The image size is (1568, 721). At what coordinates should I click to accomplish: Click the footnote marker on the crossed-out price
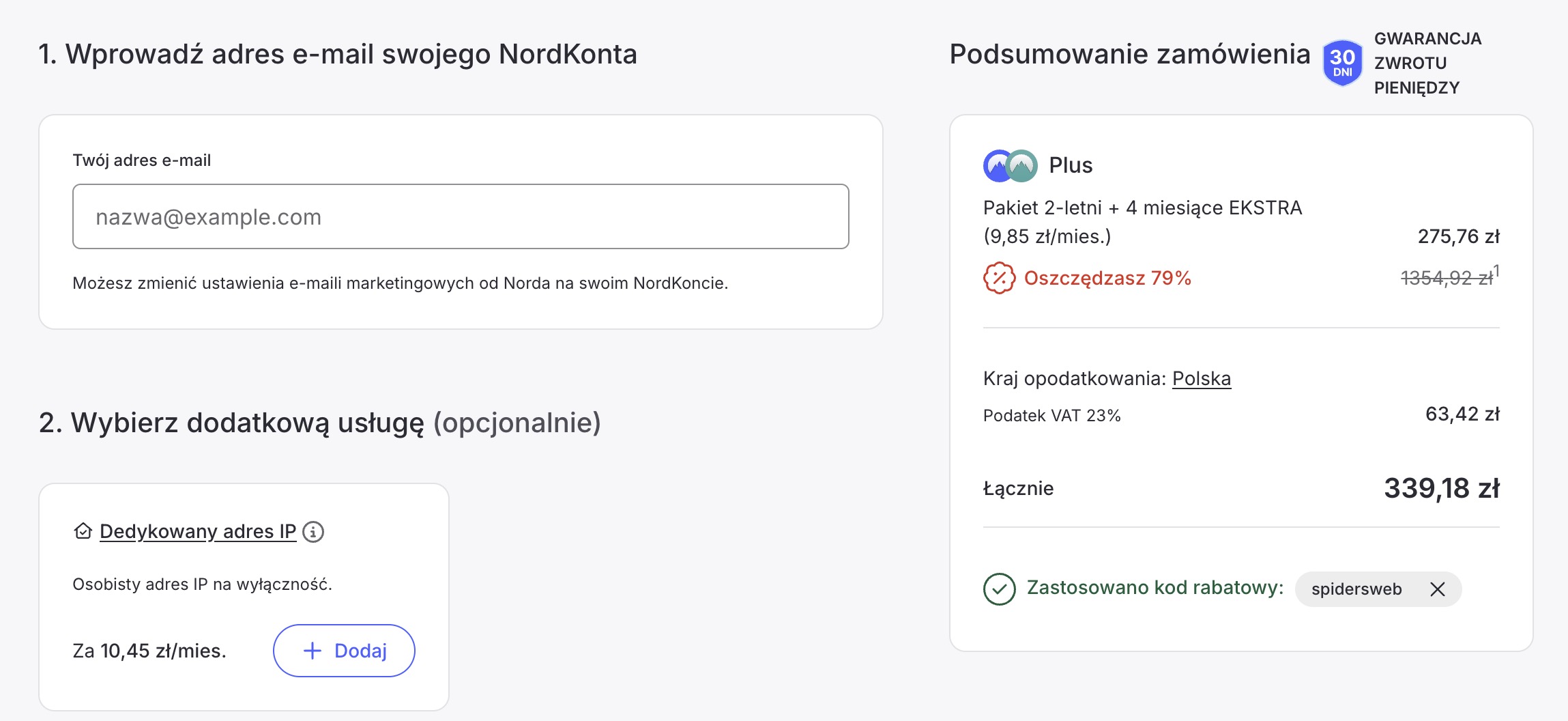(x=1496, y=270)
